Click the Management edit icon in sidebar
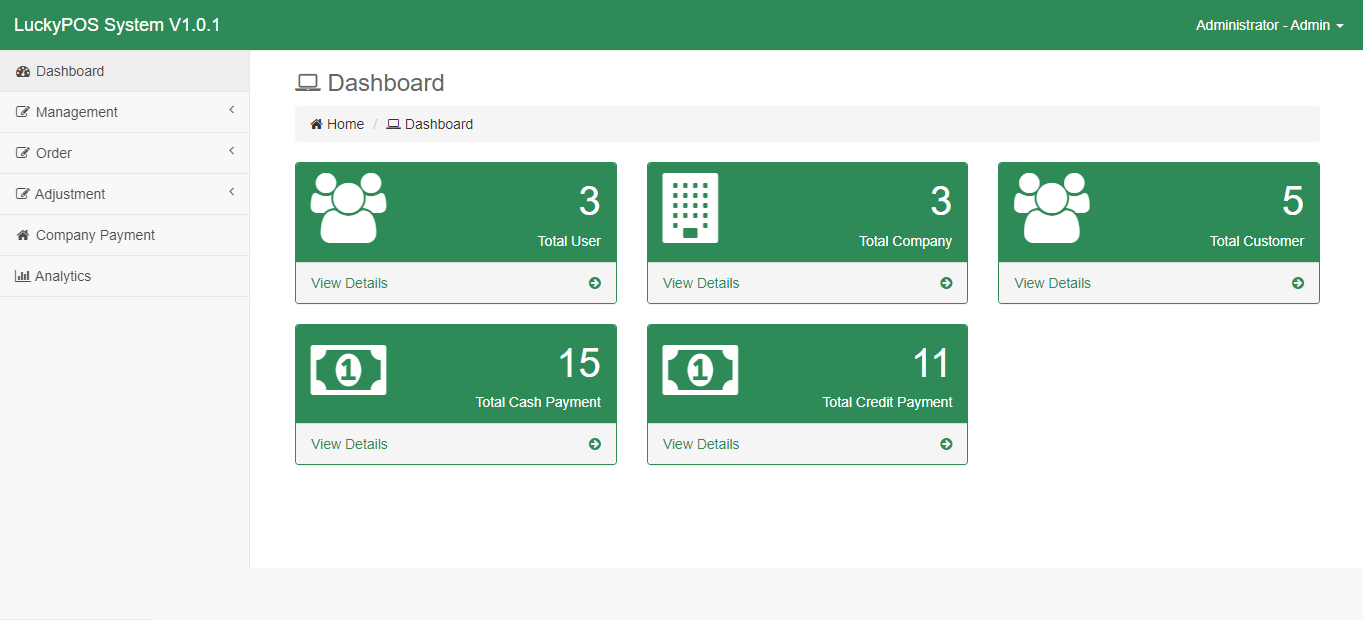1363x620 pixels. tap(23, 112)
